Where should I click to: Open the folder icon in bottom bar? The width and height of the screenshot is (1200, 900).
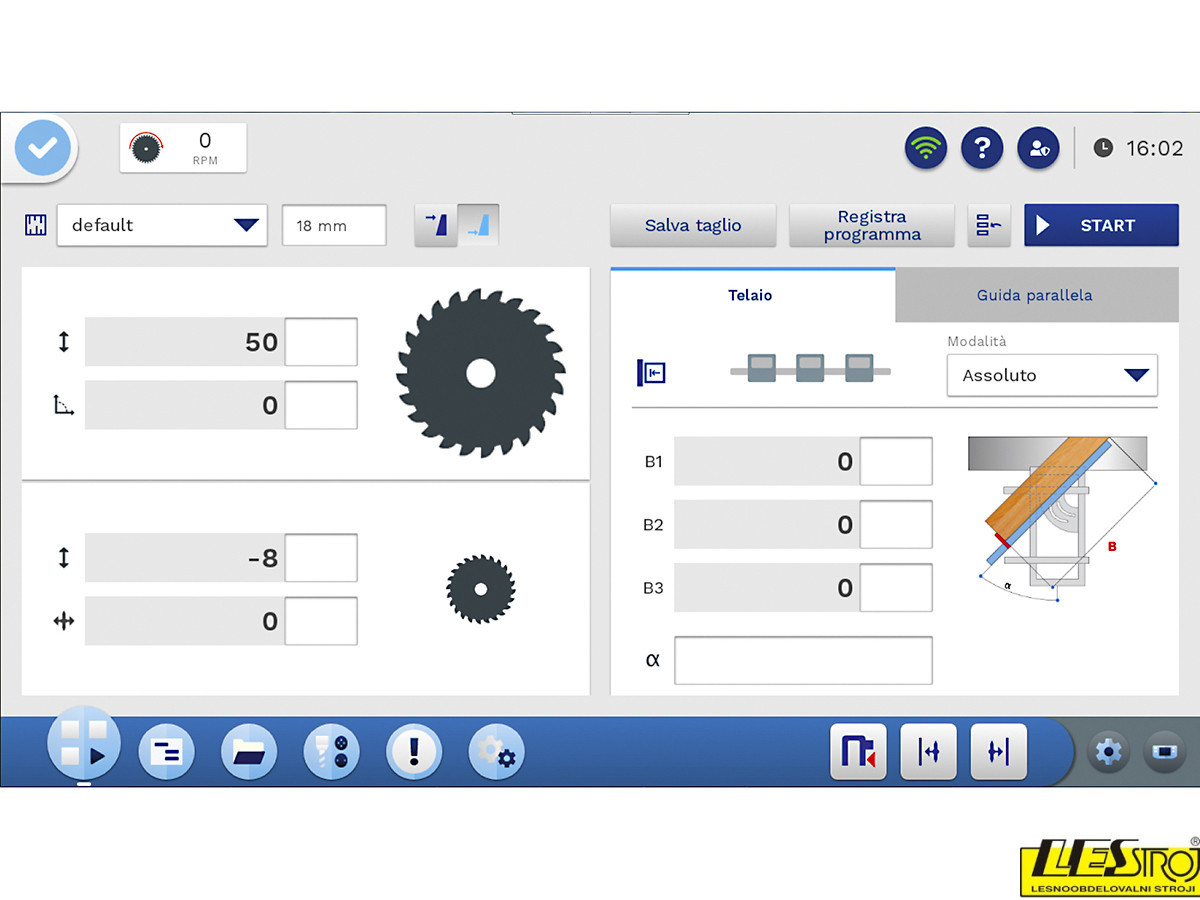click(248, 752)
